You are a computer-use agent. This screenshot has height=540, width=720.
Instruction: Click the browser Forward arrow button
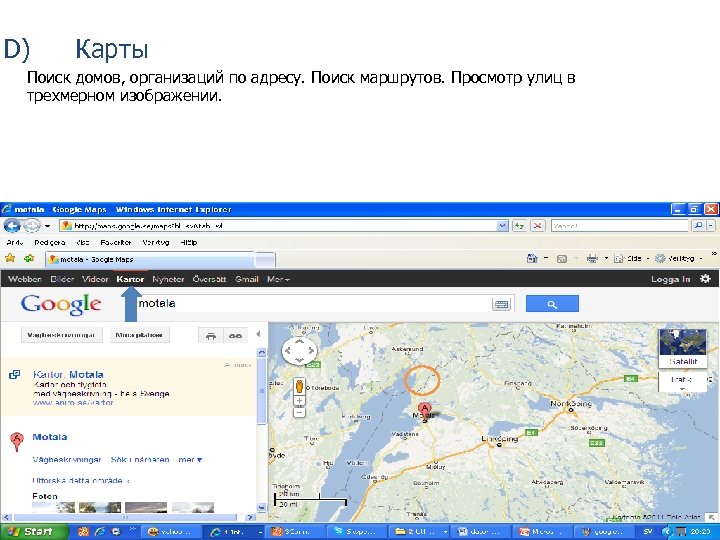[31, 226]
